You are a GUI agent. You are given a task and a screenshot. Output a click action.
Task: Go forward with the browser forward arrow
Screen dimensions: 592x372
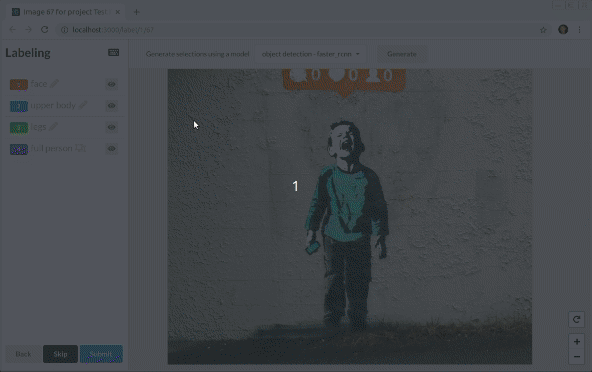[x=28, y=29]
